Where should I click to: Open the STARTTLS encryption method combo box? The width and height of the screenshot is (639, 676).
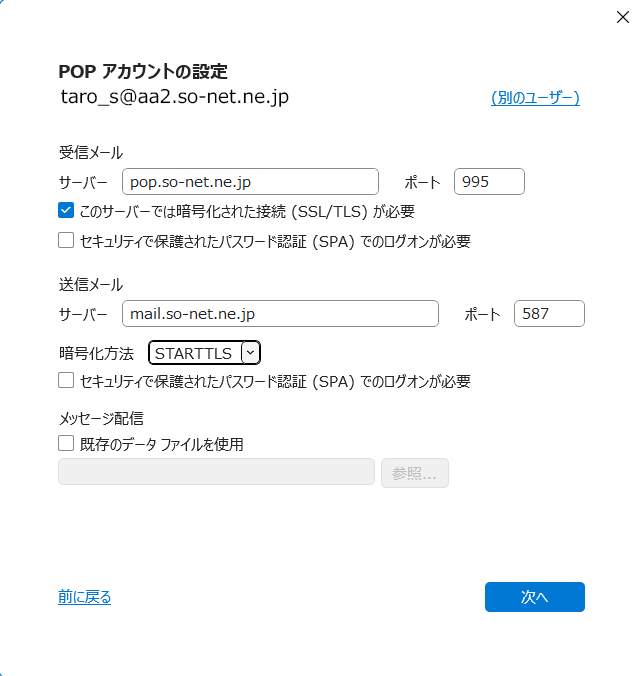(195, 353)
